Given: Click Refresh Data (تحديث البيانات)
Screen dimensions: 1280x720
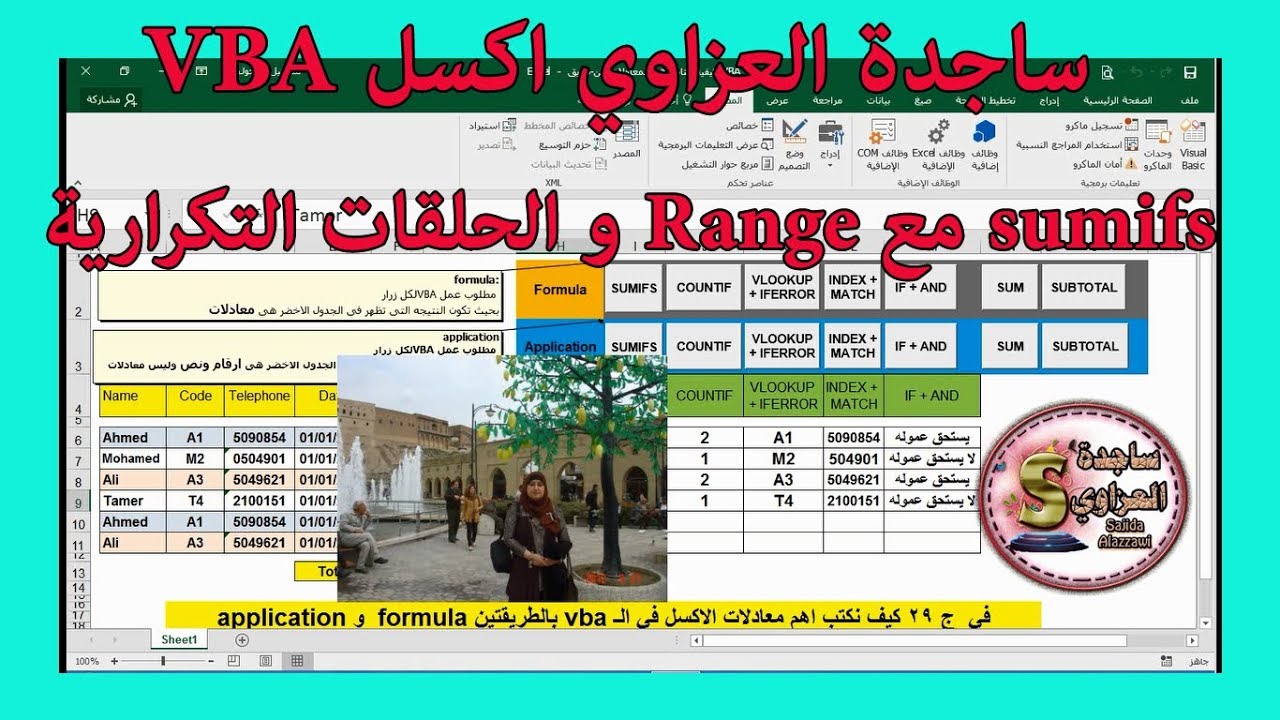Looking at the screenshot, I should pyautogui.click(x=568, y=164).
